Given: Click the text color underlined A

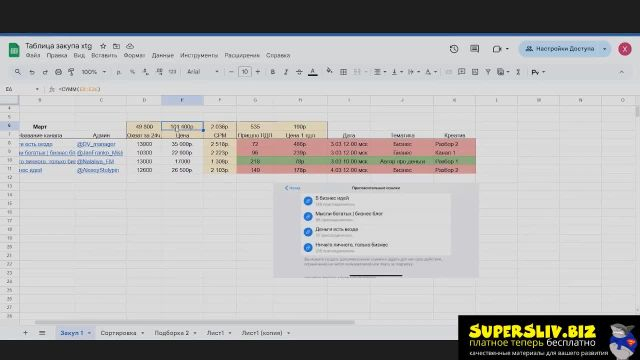Looking at the screenshot, I should [313, 72].
